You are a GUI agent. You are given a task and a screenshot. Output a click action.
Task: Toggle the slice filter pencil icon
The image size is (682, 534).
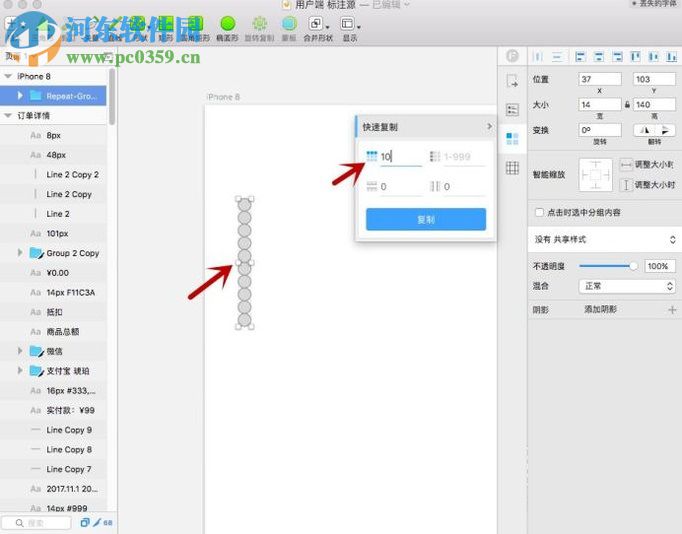[x=97, y=522]
